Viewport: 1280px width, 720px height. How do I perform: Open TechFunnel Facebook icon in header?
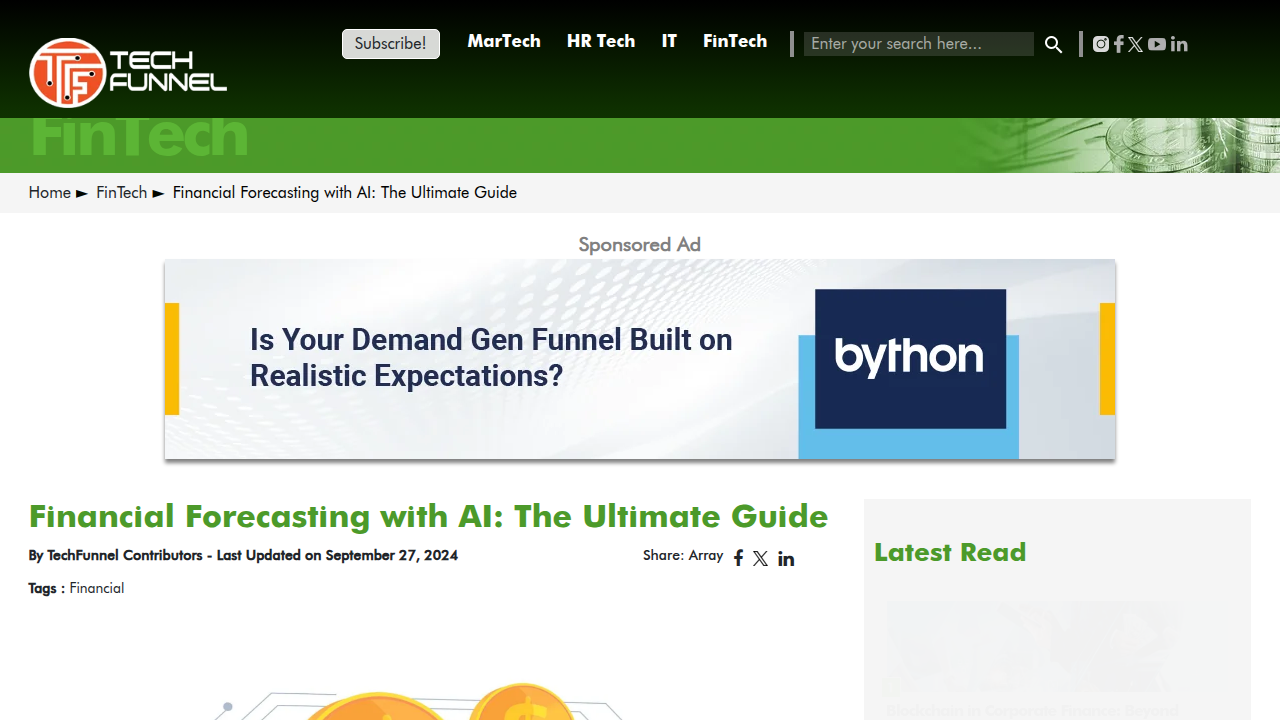pos(1119,44)
